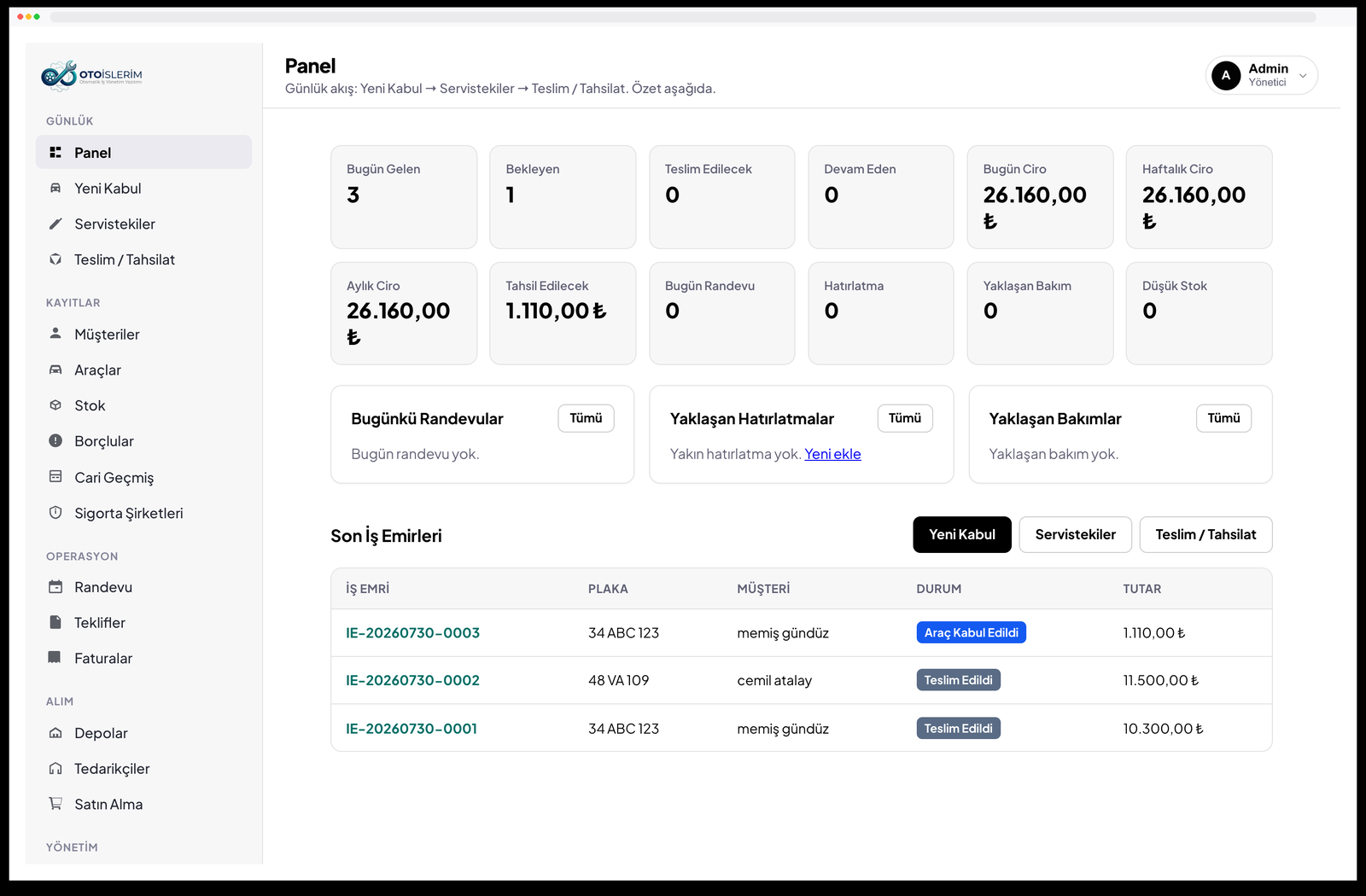The height and width of the screenshot is (896, 1366).
Task: Click the black Yeni Kabul button
Action: click(962, 534)
